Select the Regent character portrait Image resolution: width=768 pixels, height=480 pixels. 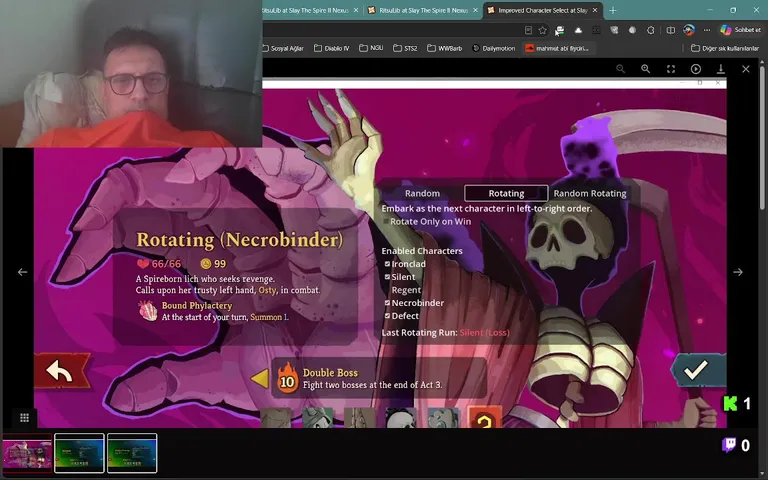pyautogui.click(x=360, y=418)
